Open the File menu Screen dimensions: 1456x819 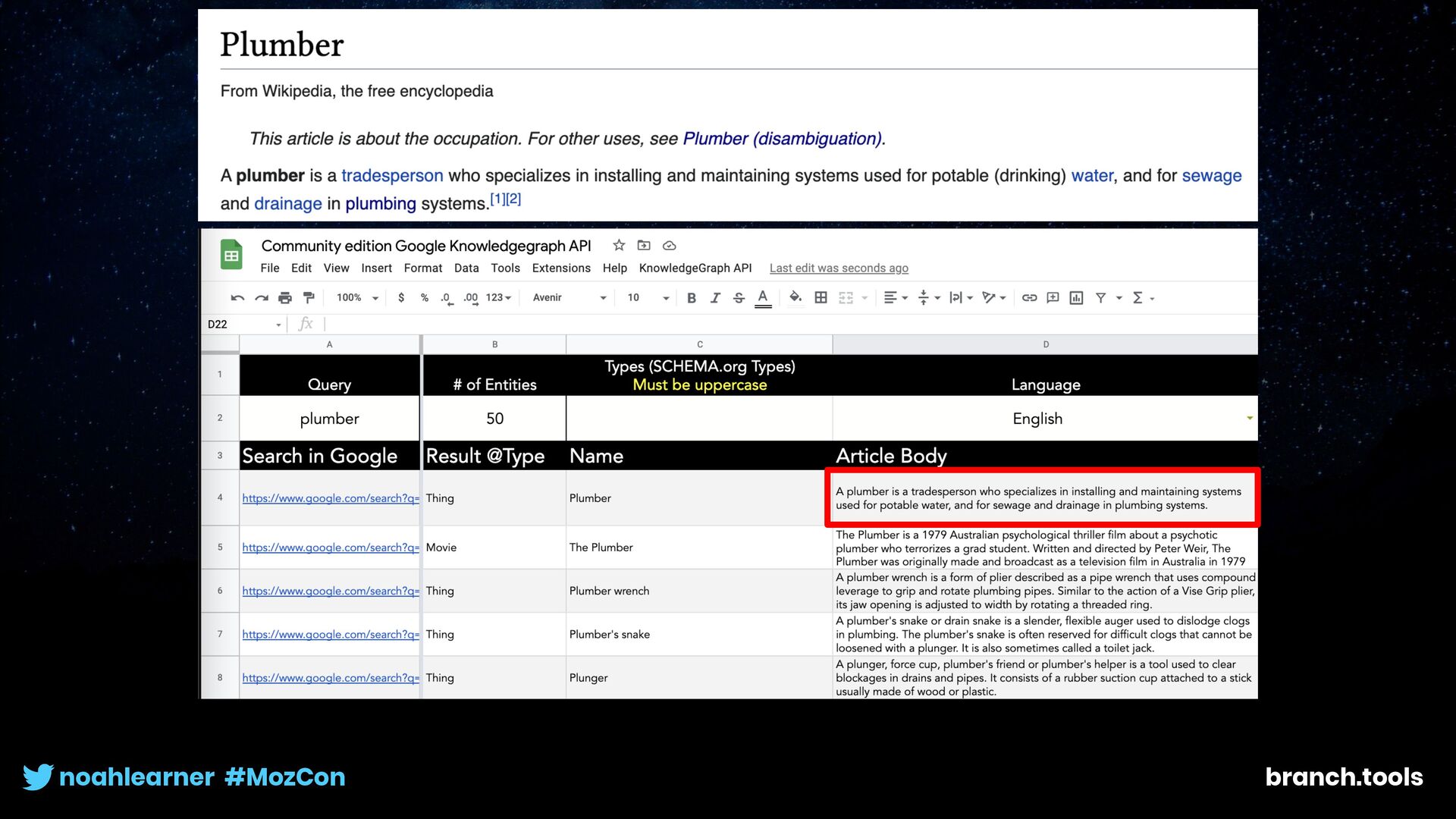(270, 268)
